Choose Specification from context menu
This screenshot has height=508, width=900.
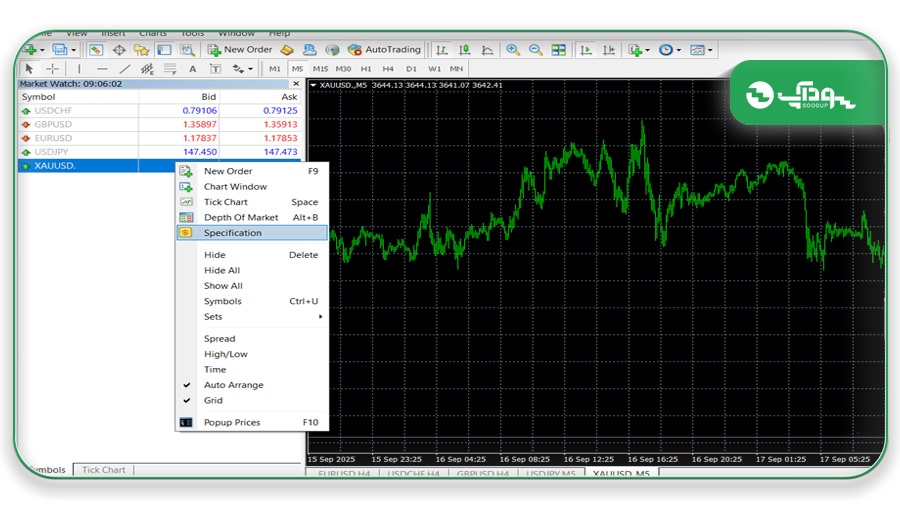coord(252,232)
